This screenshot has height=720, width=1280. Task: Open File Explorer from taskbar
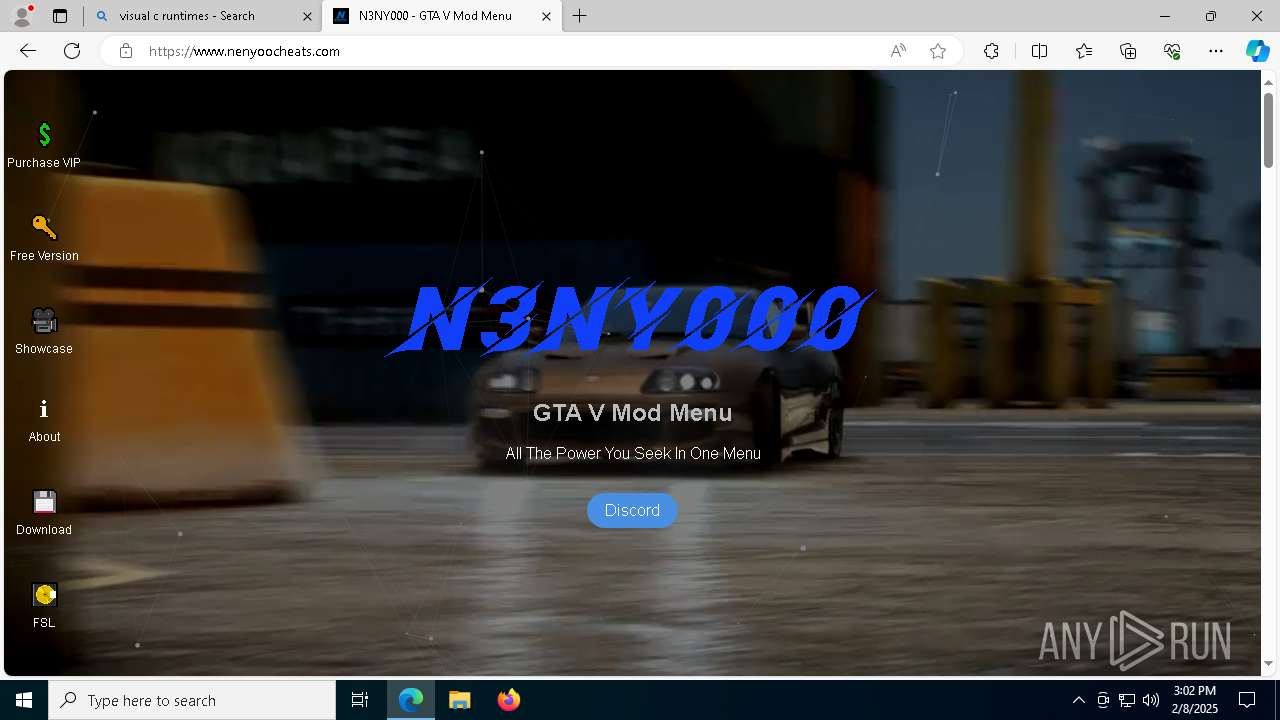(459, 700)
